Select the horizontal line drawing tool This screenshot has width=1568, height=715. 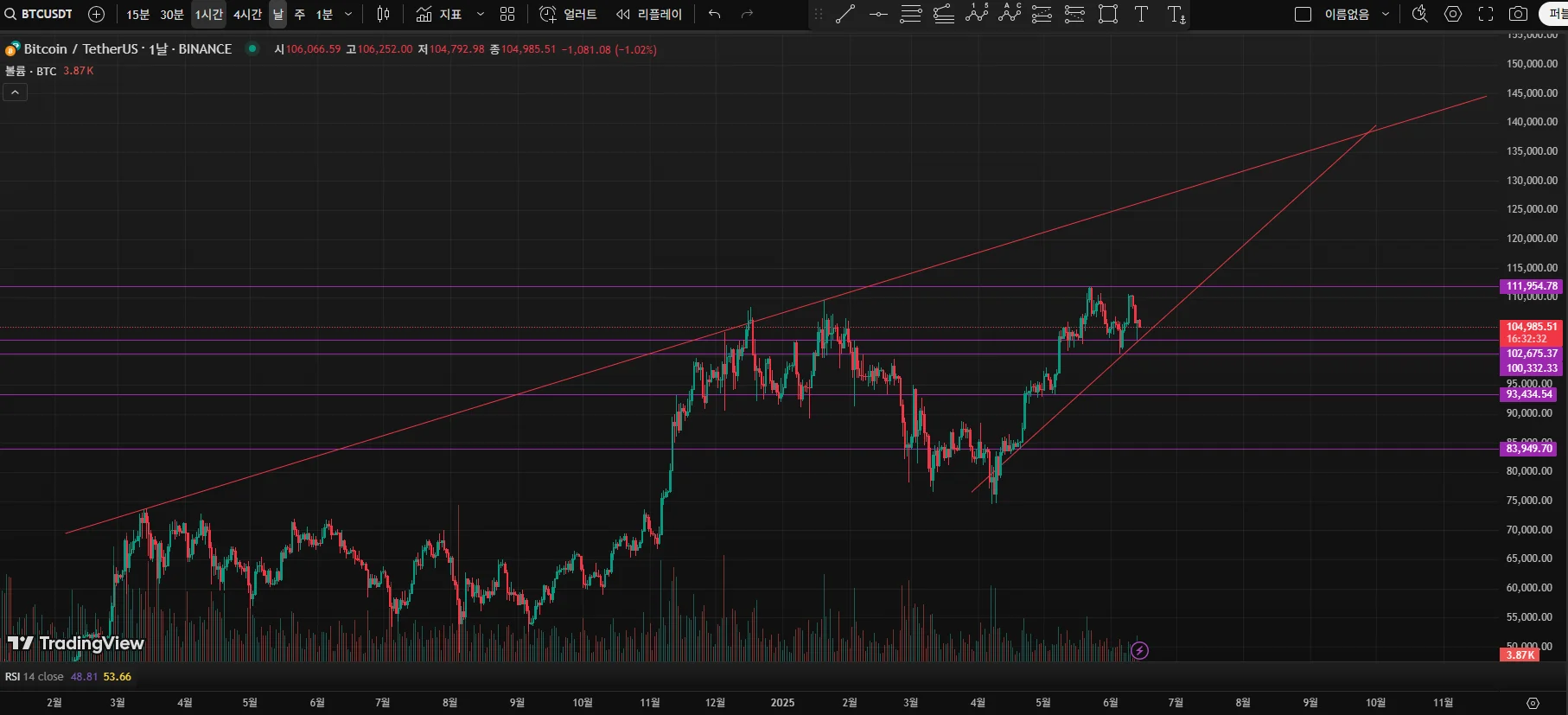pyautogui.click(x=878, y=14)
